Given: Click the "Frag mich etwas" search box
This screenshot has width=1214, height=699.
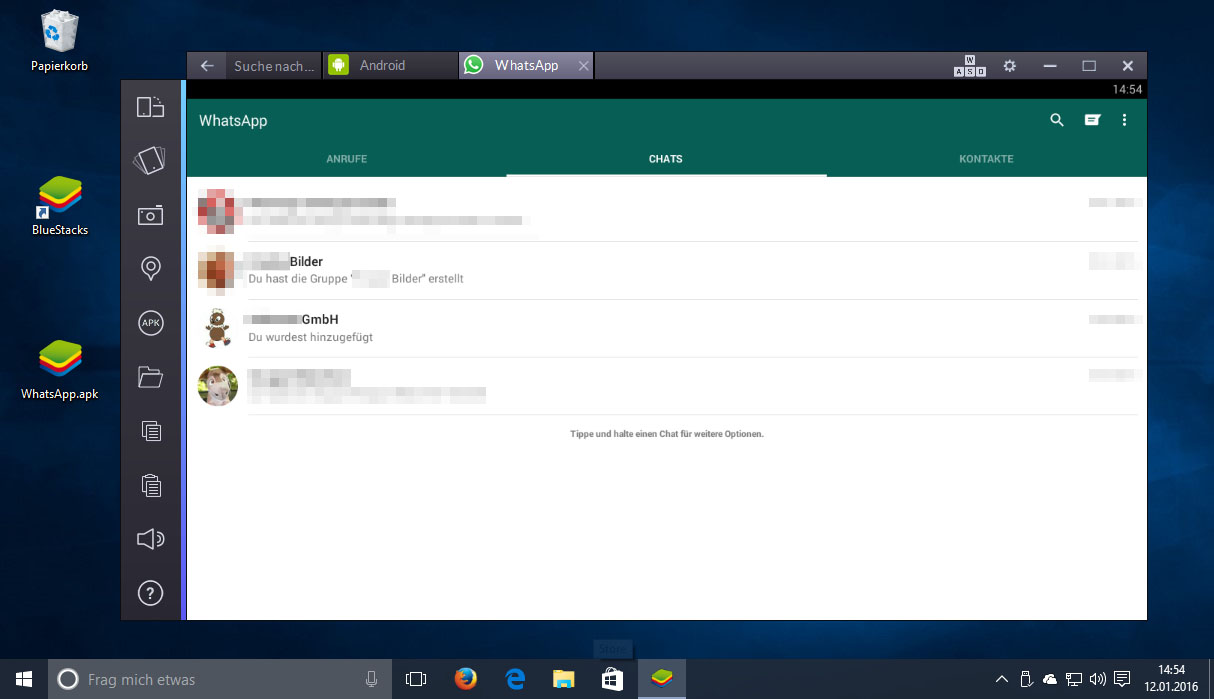Looking at the screenshot, I should click(218, 679).
